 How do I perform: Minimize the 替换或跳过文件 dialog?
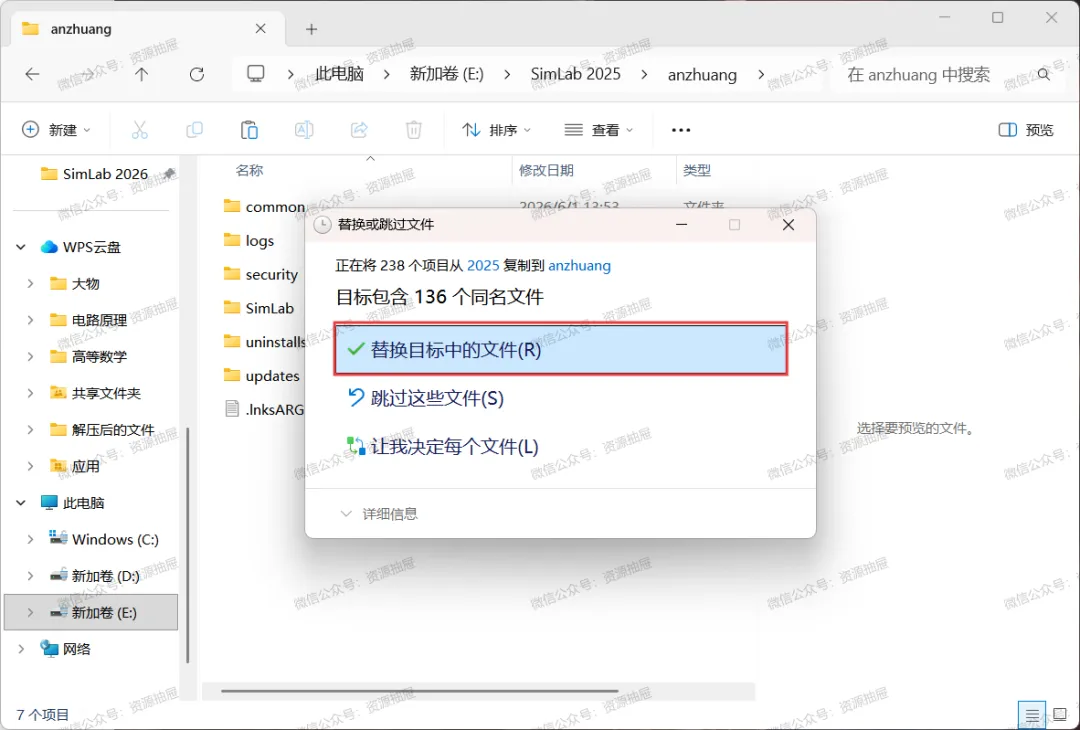click(x=681, y=225)
